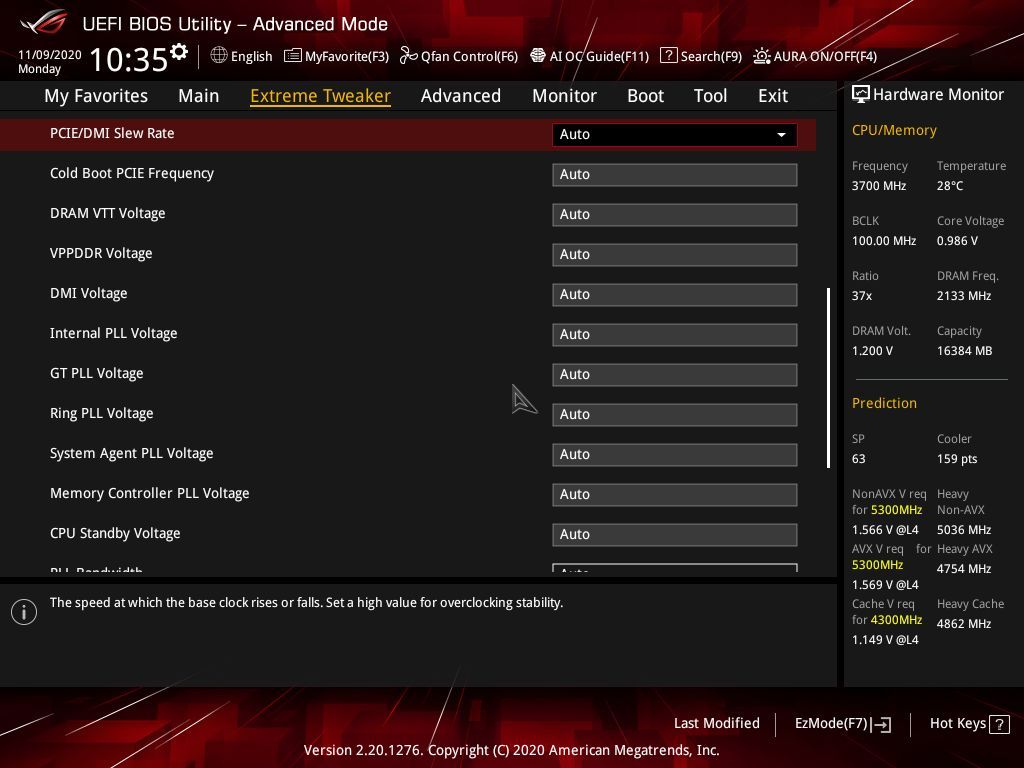This screenshot has width=1024, height=768.
Task: Expand the PCIE/DMI Slew Rate dropdown arrow
Action: (x=781, y=135)
